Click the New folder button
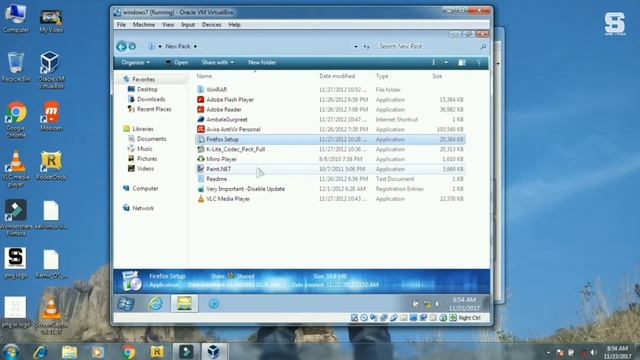Screen dimensions: 640x360 (262, 62)
